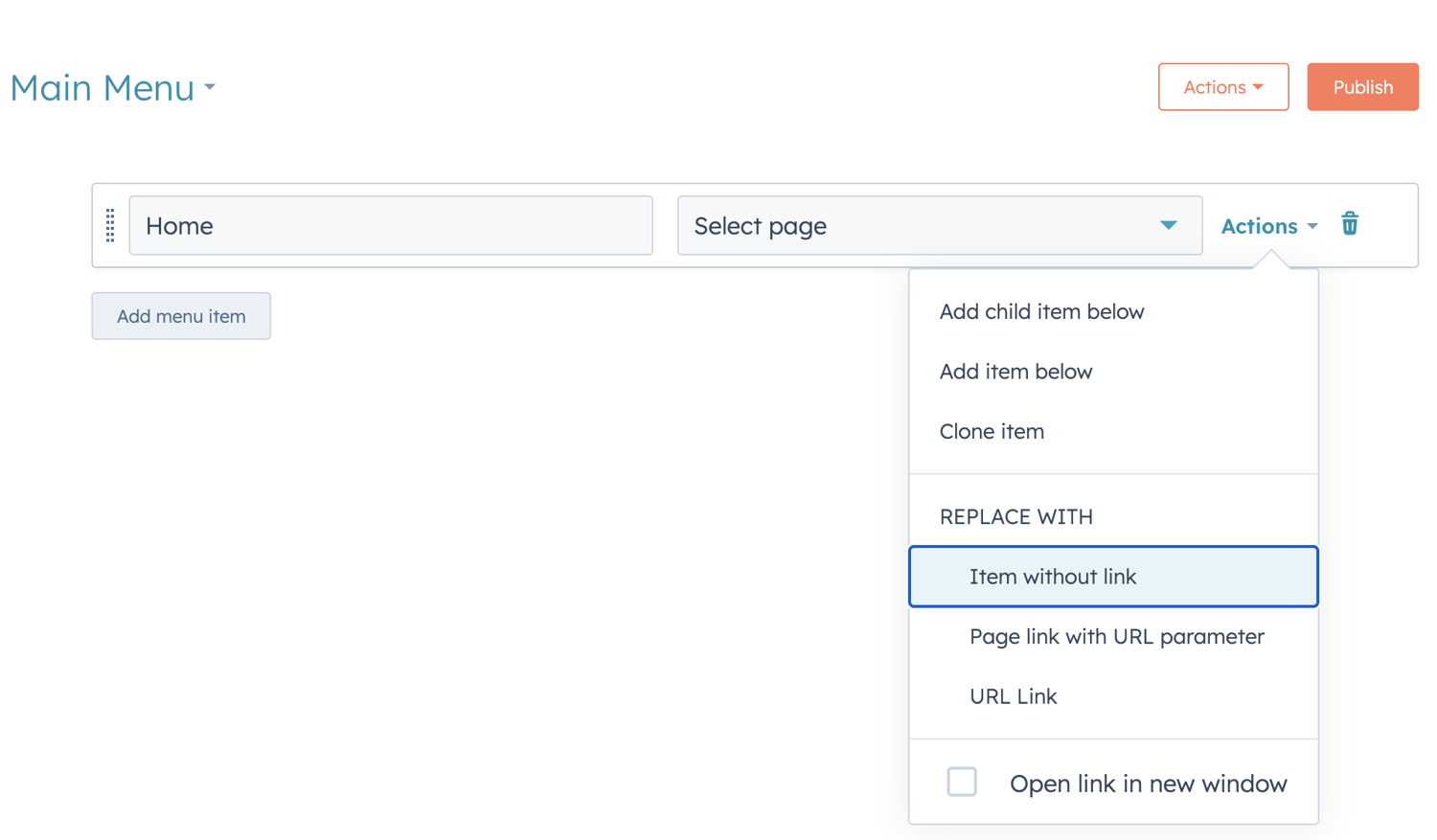The image size is (1437, 840).
Task: Click the dropdown arrow in Select page field
Action: (1168, 225)
